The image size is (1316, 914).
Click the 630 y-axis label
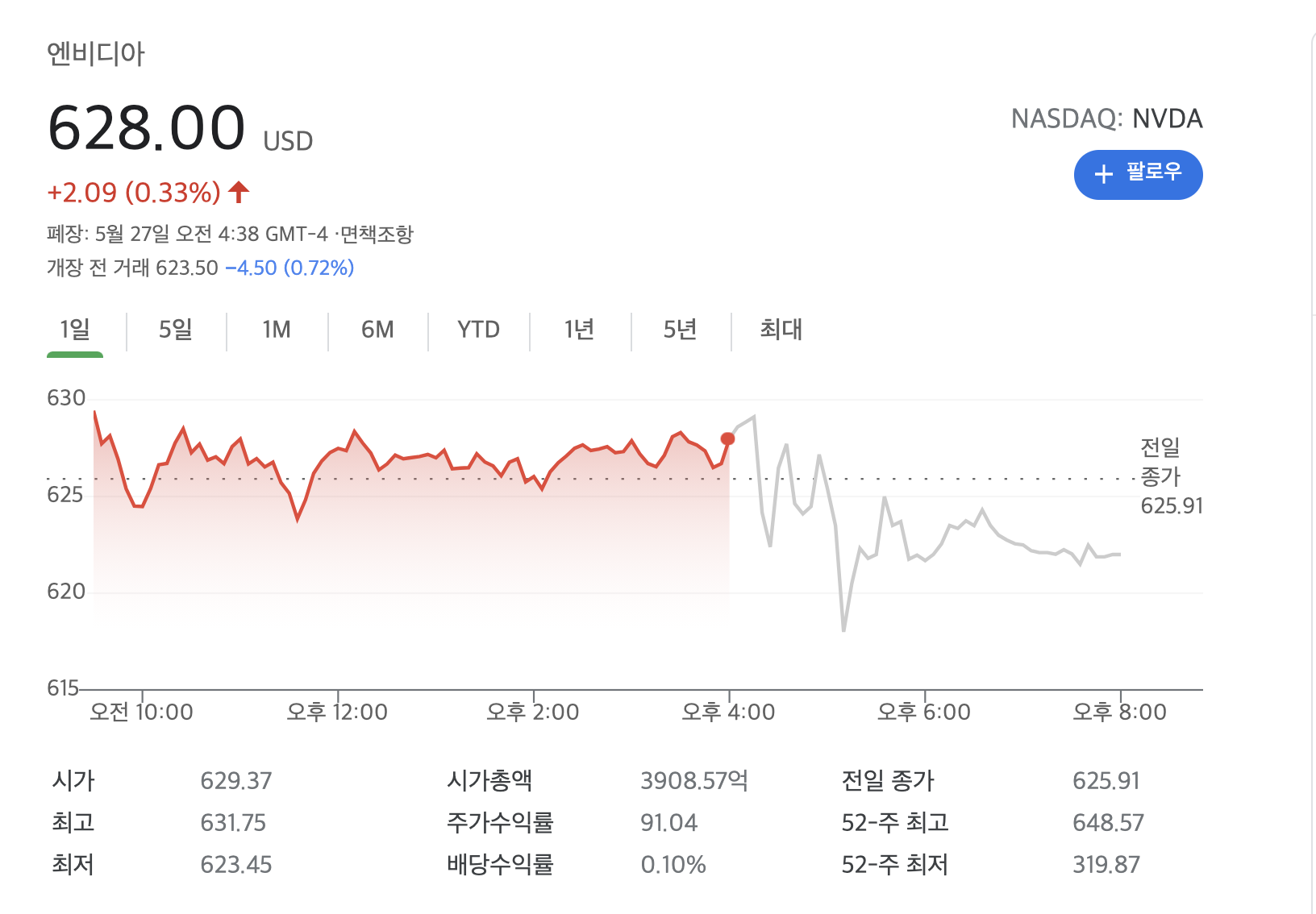click(x=66, y=398)
